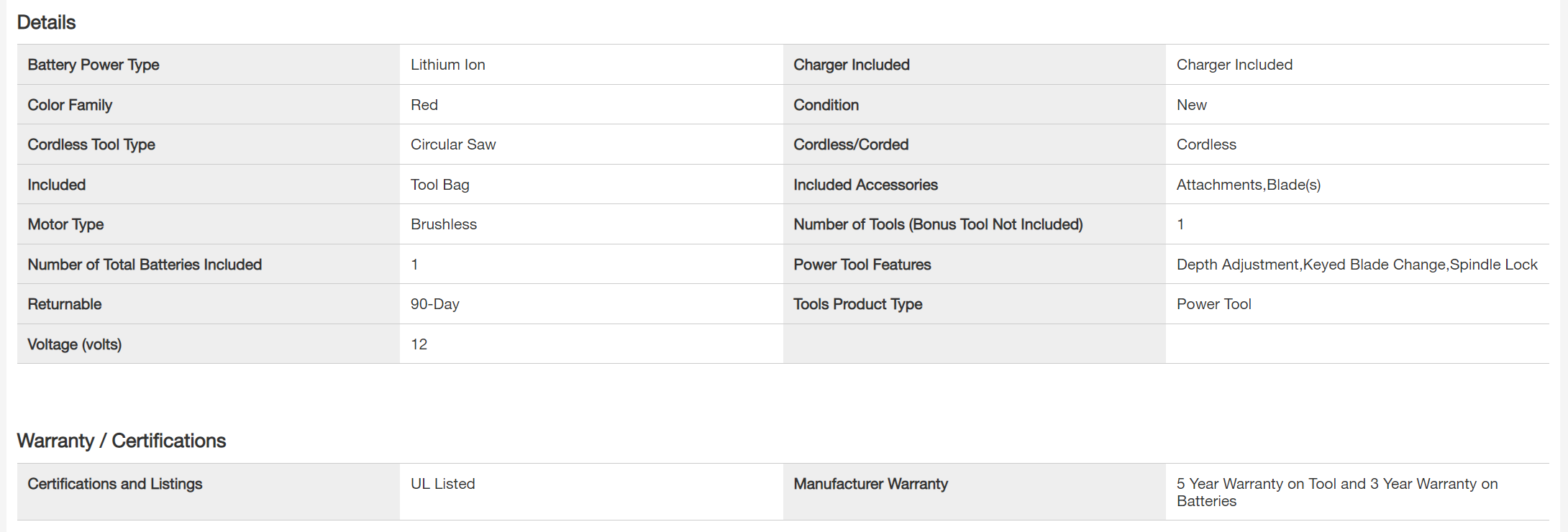The height and width of the screenshot is (532, 1568).
Task: Click Number of Total Batteries Included label
Action: 145,265
